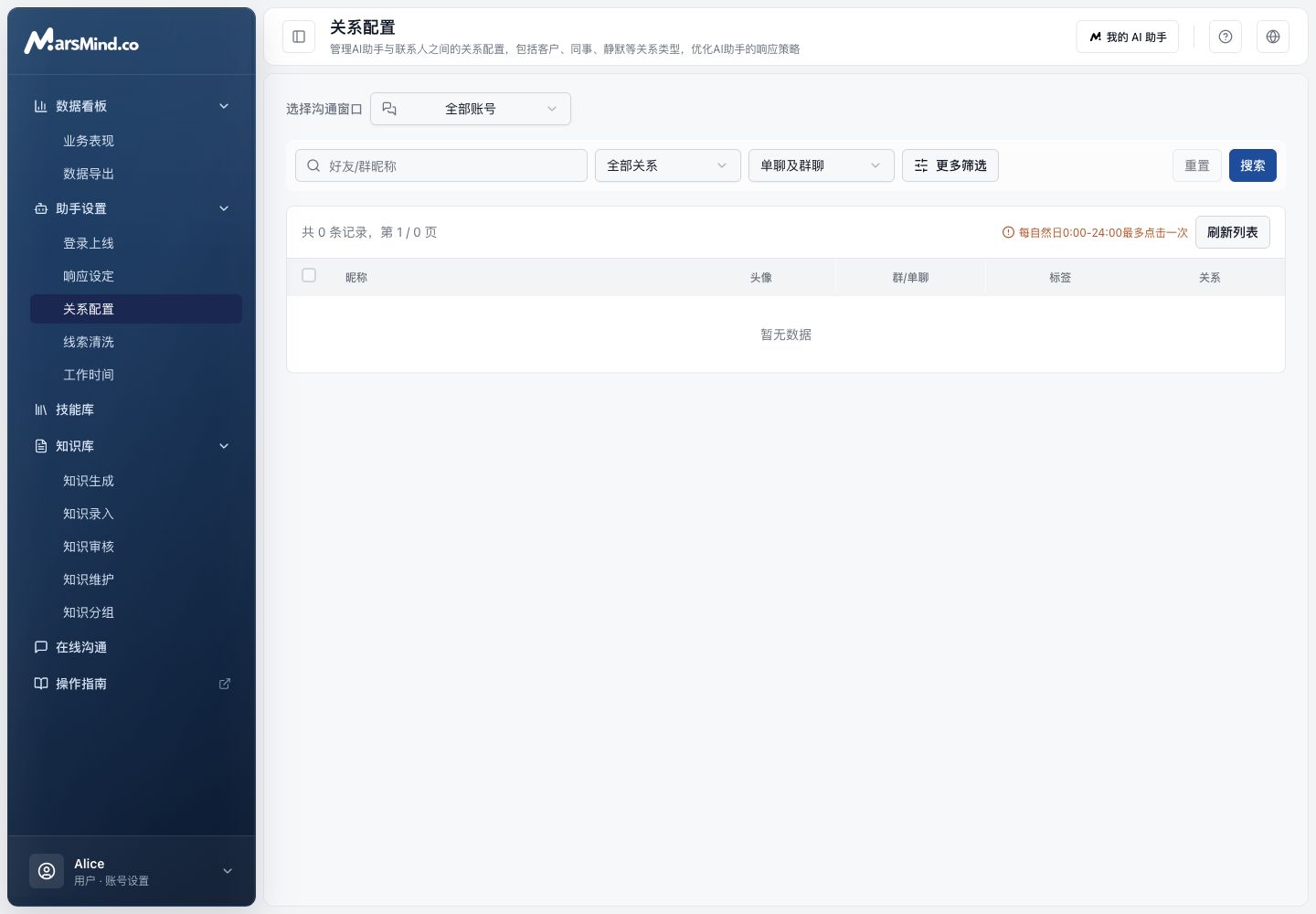Image resolution: width=1316 pixels, height=914 pixels.
Task: Click the 操作指南 book icon
Action: (x=41, y=684)
